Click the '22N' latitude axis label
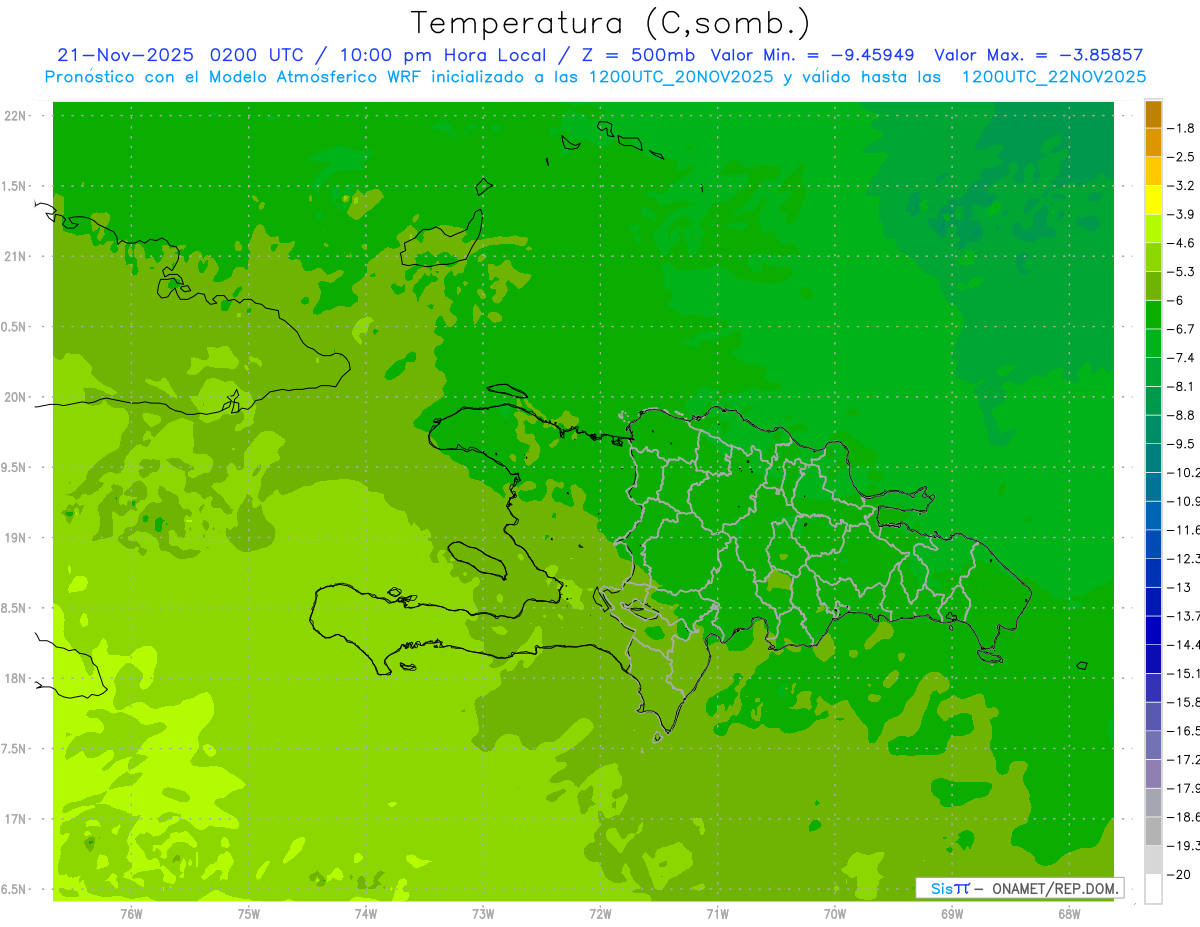 17,115
